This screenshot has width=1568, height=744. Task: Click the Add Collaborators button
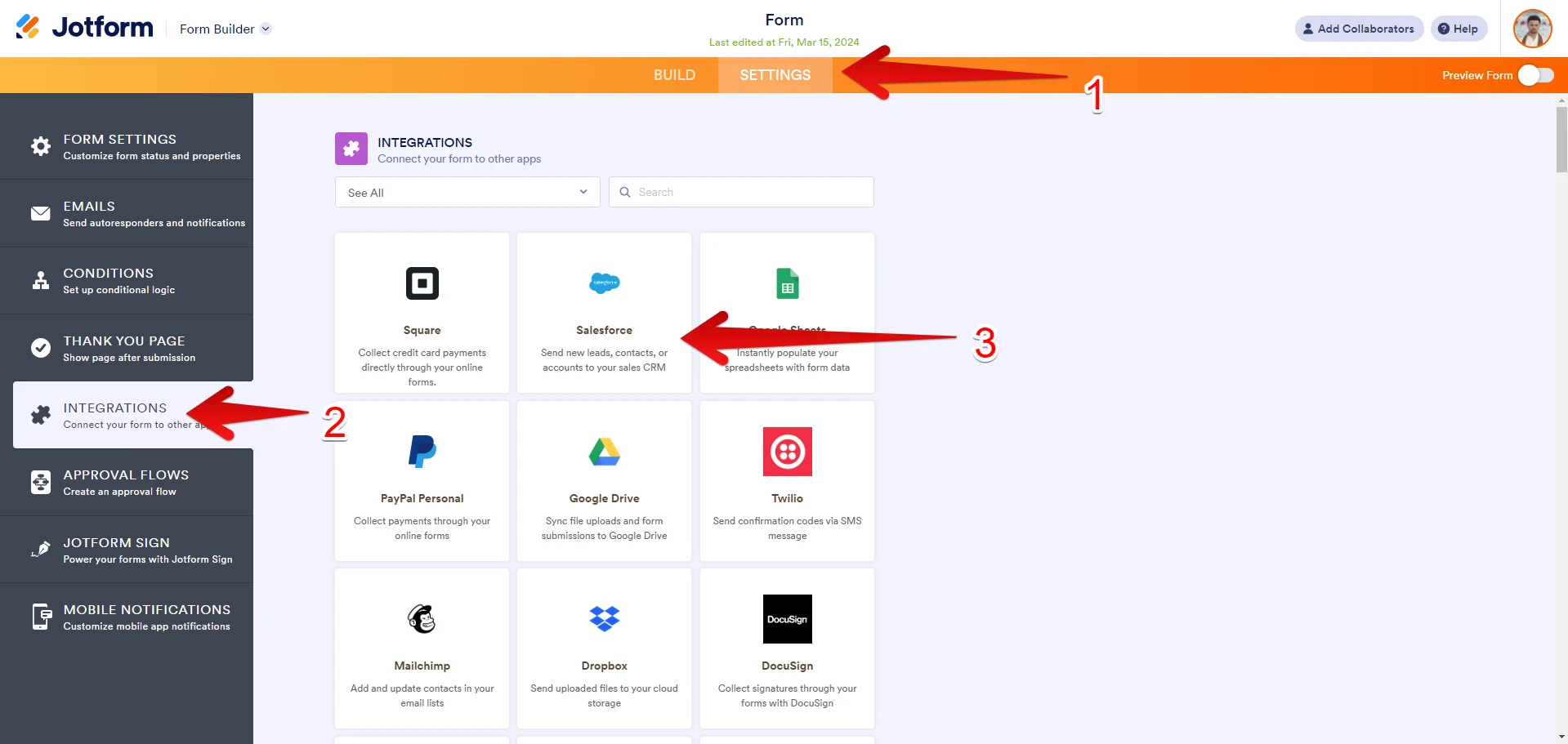pos(1358,29)
